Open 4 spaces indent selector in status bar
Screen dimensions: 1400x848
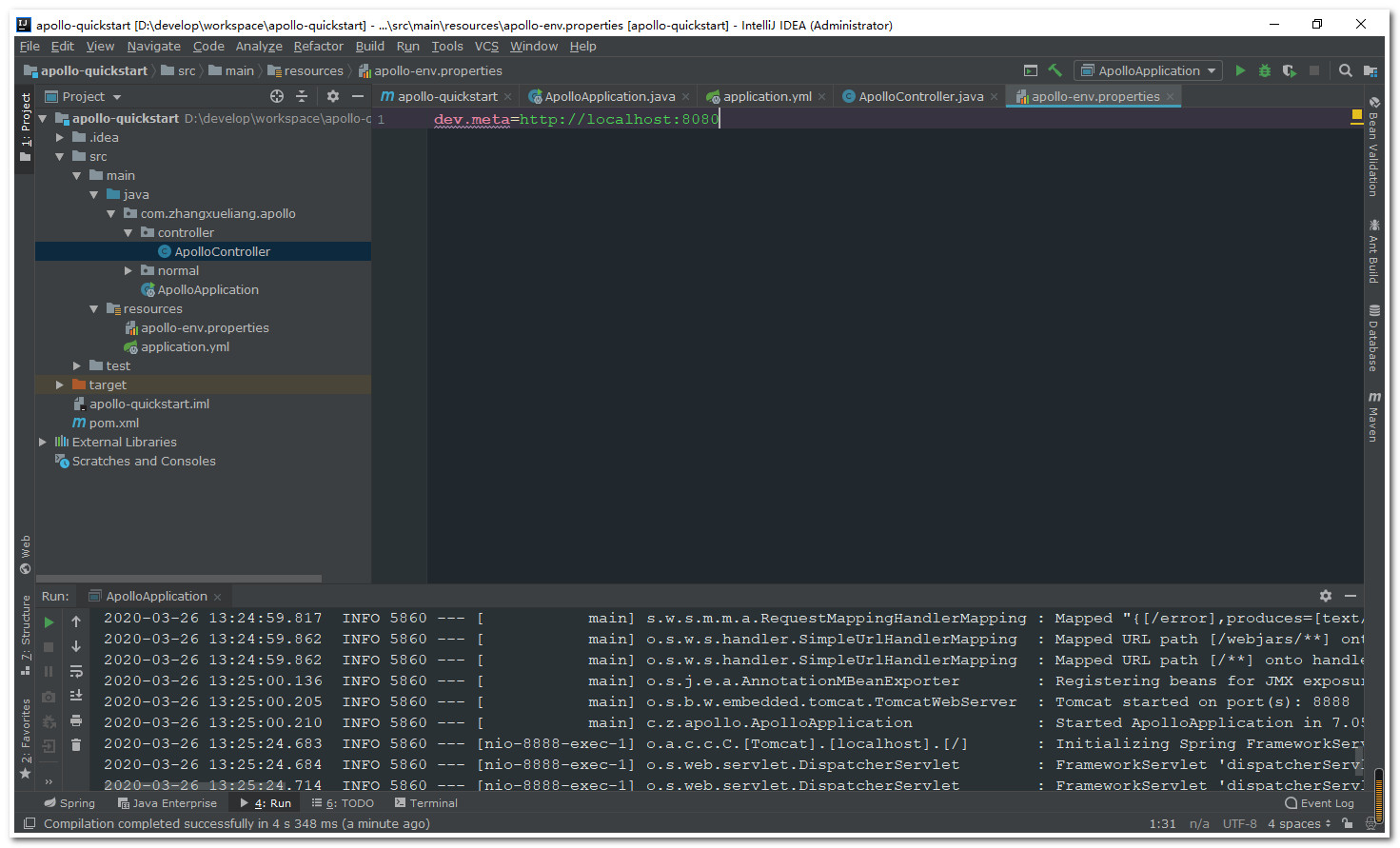1299,824
